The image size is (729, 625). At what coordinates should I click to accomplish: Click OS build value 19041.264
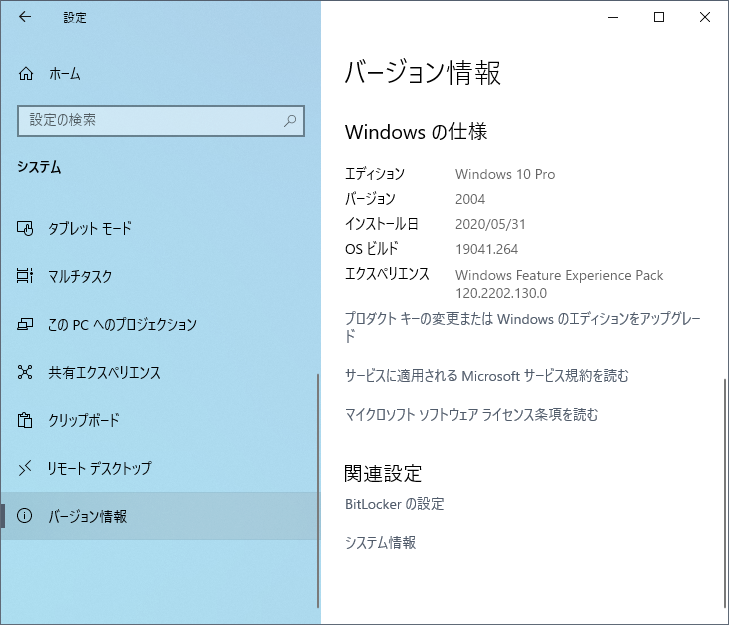(x=486, y=250)
